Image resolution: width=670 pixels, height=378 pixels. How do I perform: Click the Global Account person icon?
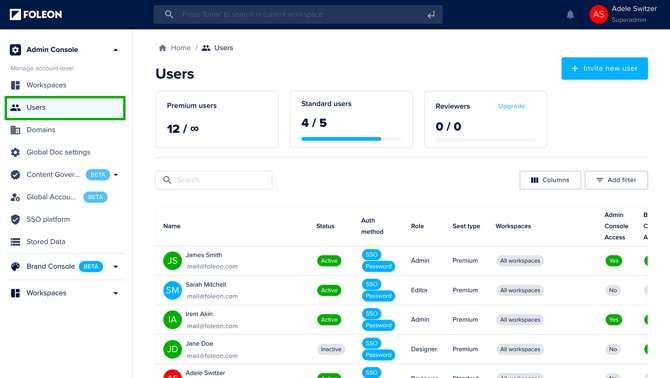(15, 197)
